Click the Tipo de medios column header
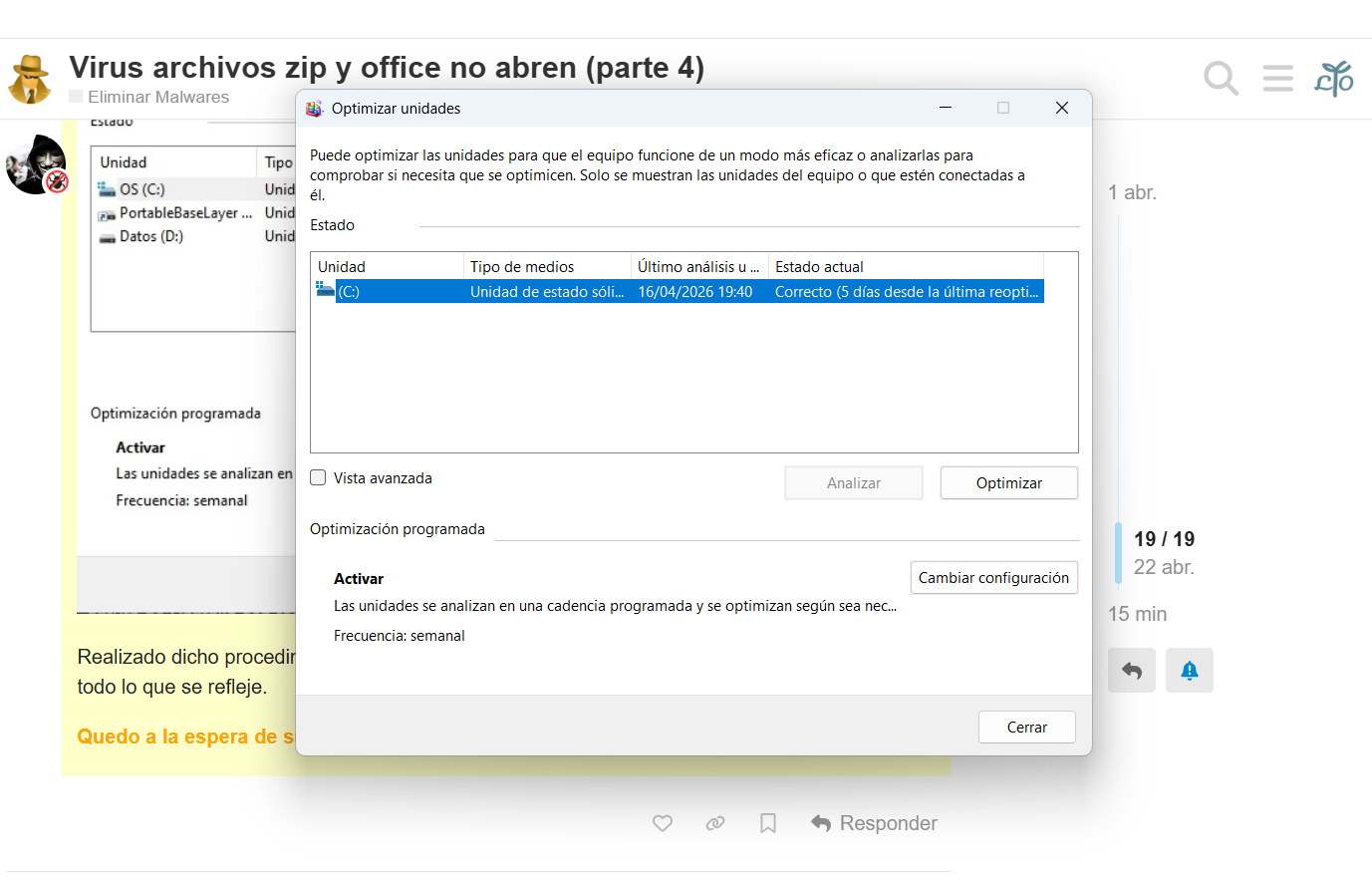Image resolution: width=1372 pixels, height=884 pixels. pos(547,267)
